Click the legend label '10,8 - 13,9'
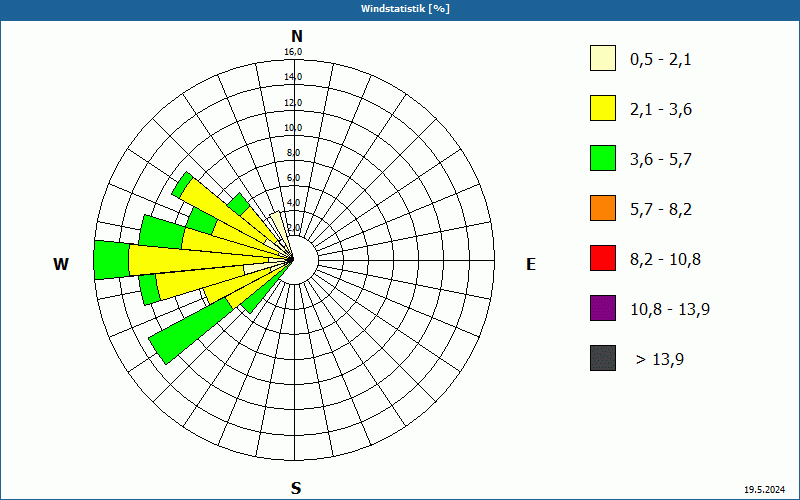Screen dimensions: 800x500 tap(670, 310)
